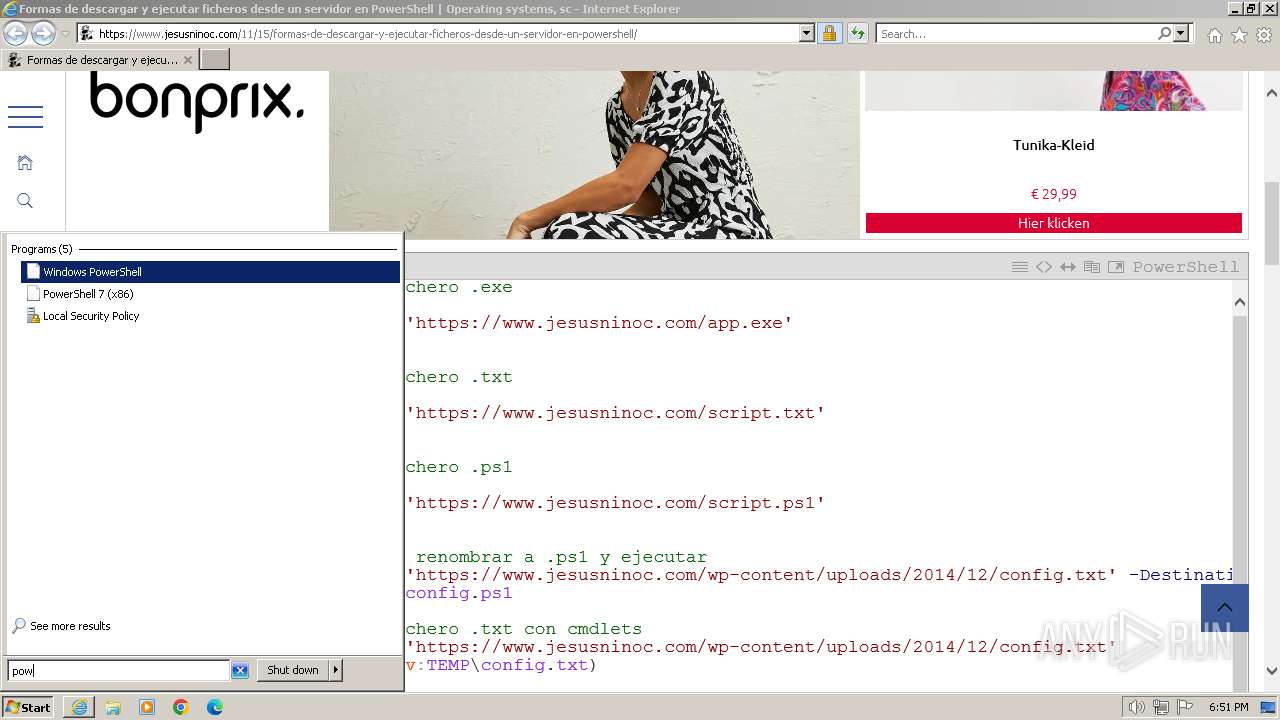Open search provider dropdown arrow
Screen dimensions: 1280x720
click(1182, 33)
